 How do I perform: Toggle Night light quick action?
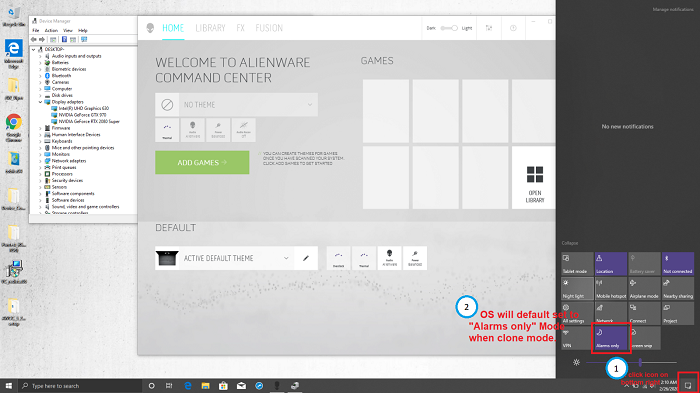coord(577,288)
